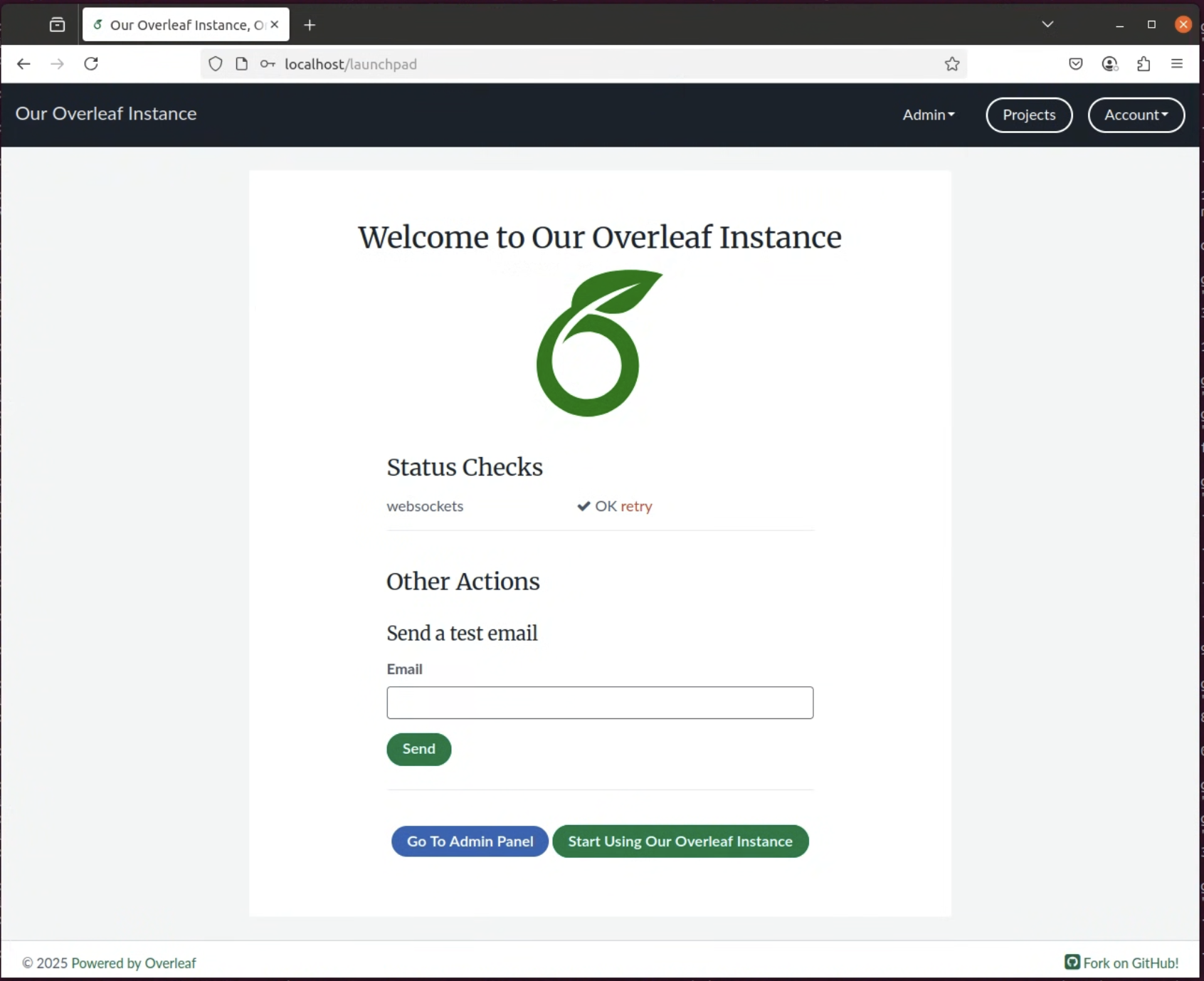Minimize the browser window
The image size is (1204, 981).
1120,25
